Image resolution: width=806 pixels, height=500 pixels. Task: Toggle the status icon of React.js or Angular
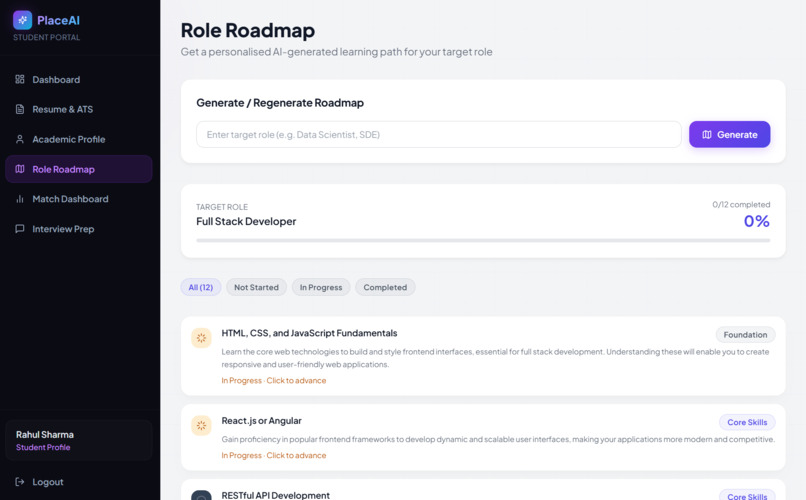click(201, 425)
